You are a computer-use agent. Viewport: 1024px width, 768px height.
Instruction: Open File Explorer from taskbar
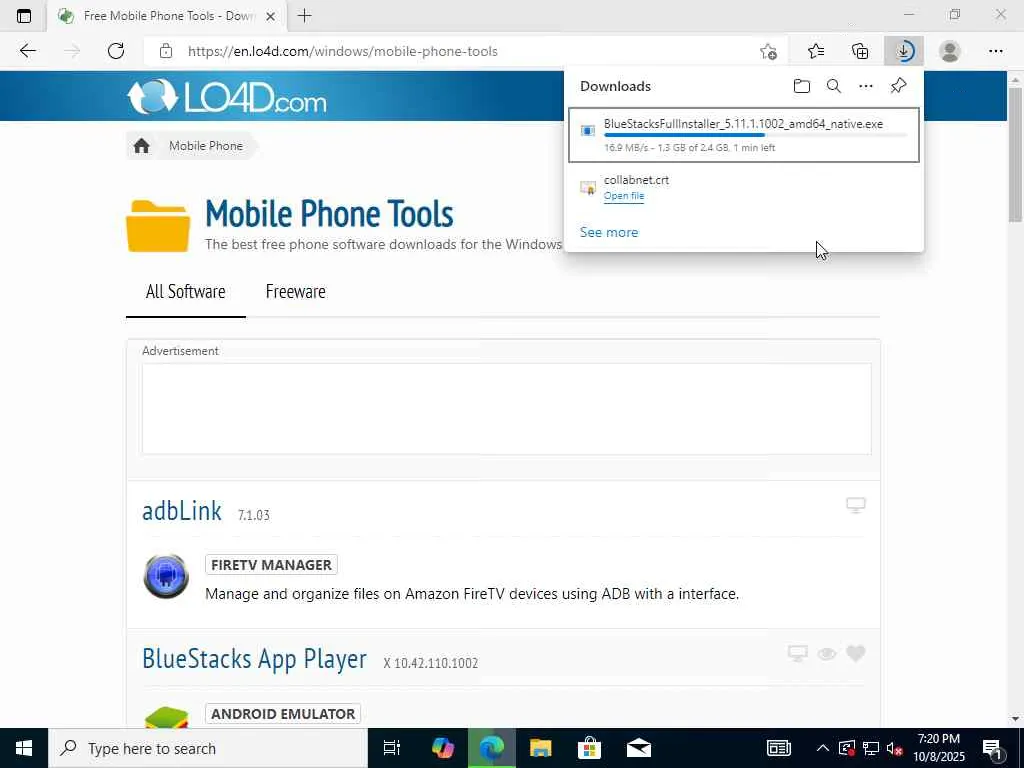(x=541, y=748)
